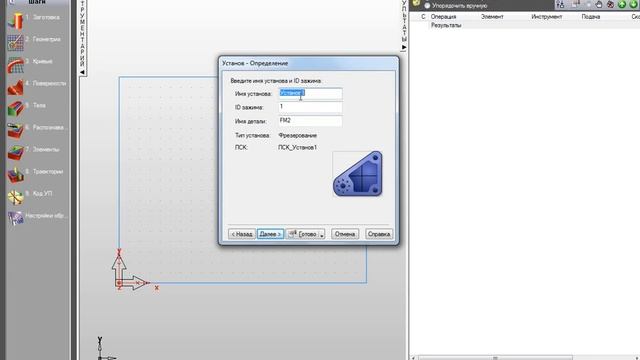This screenshot has height=360, width=640.
Task: Click the Назад button
Action: pyautogui.click(x=242, y=234)
